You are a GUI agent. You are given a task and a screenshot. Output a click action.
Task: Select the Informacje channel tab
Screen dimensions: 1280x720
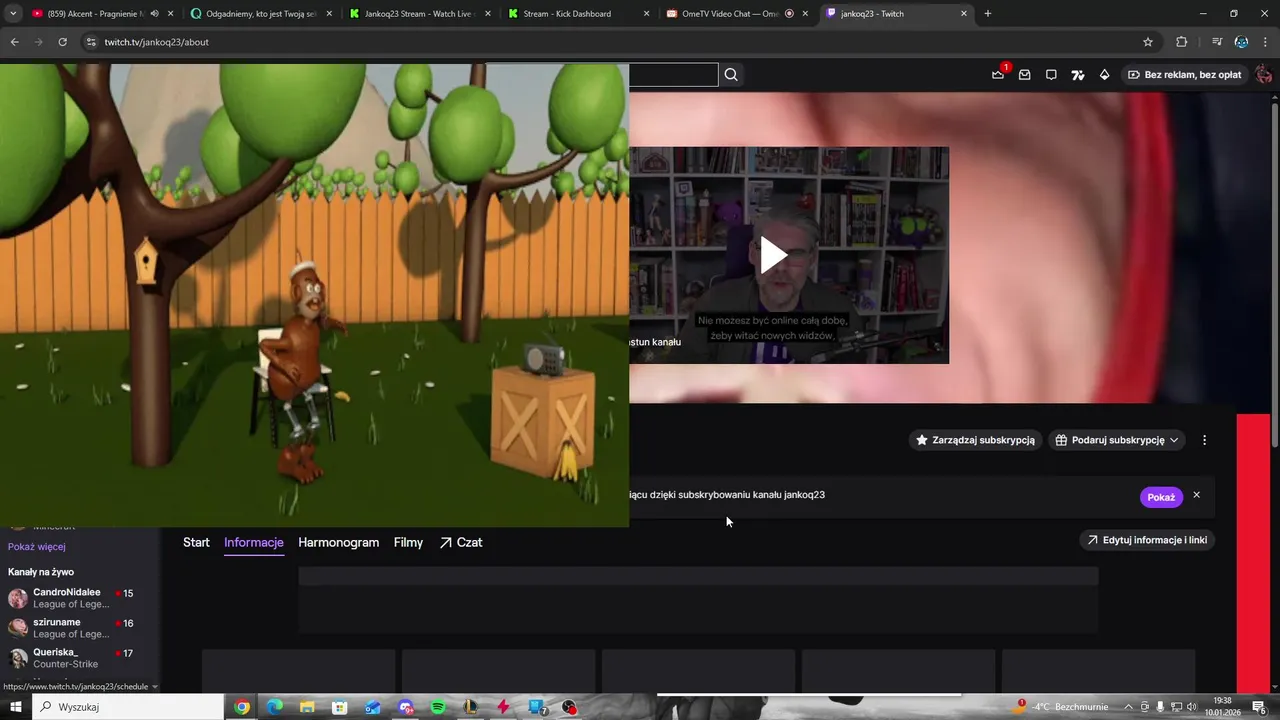pos(254,542)
